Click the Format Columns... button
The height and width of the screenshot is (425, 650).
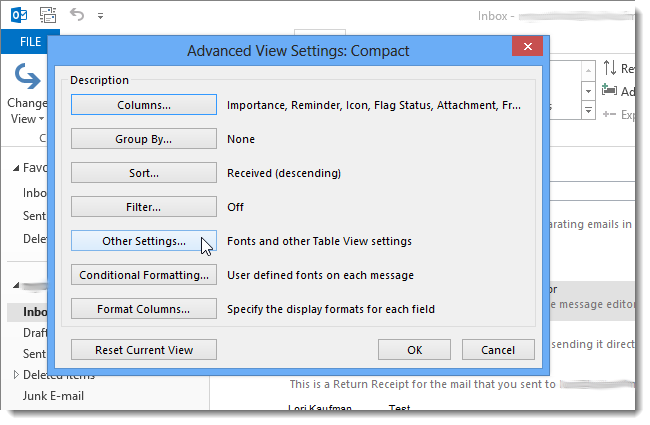pyautogui.click(x=143, y=308)
